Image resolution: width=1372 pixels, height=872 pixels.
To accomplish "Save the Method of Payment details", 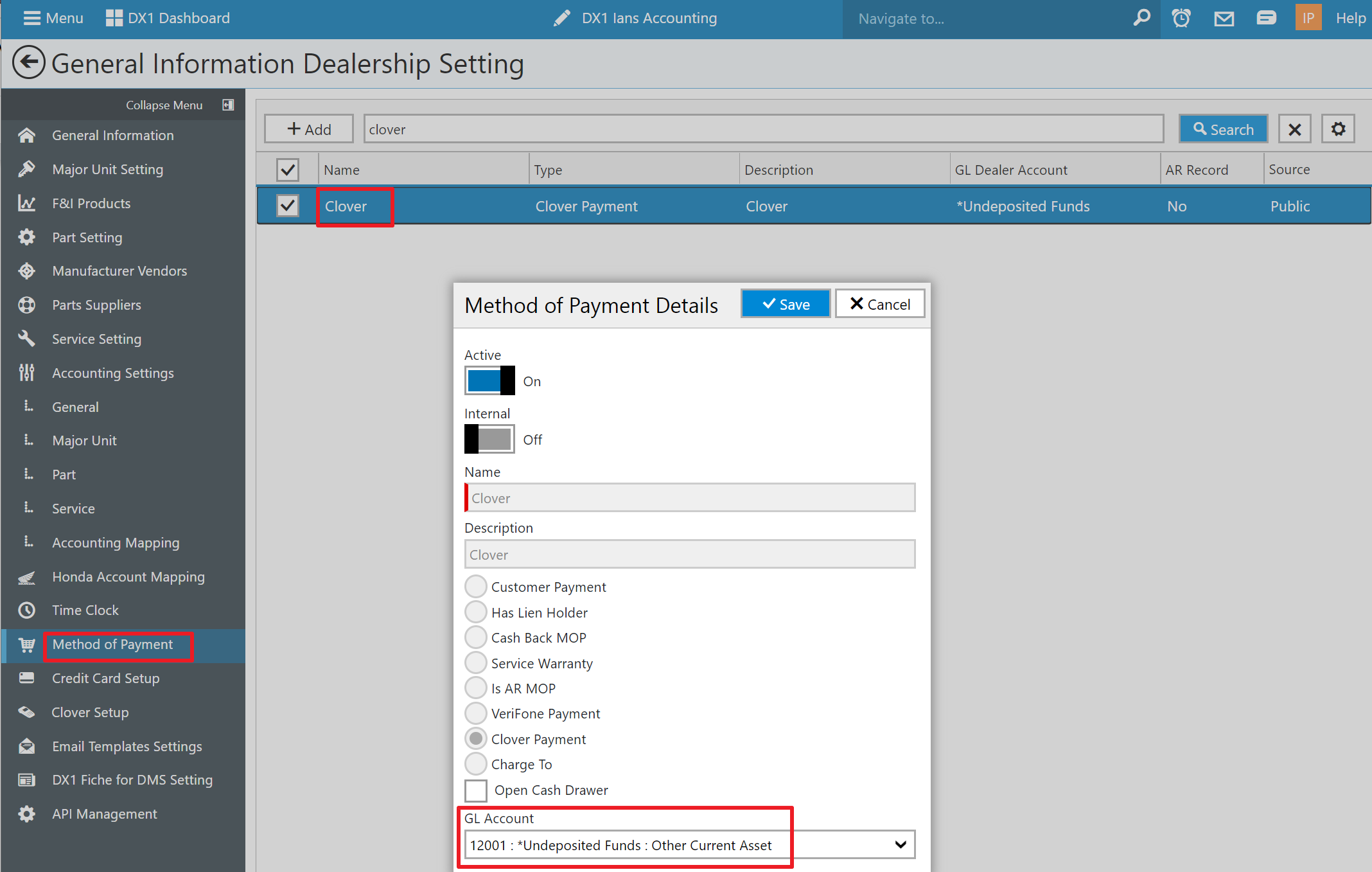I will point(786,304).
